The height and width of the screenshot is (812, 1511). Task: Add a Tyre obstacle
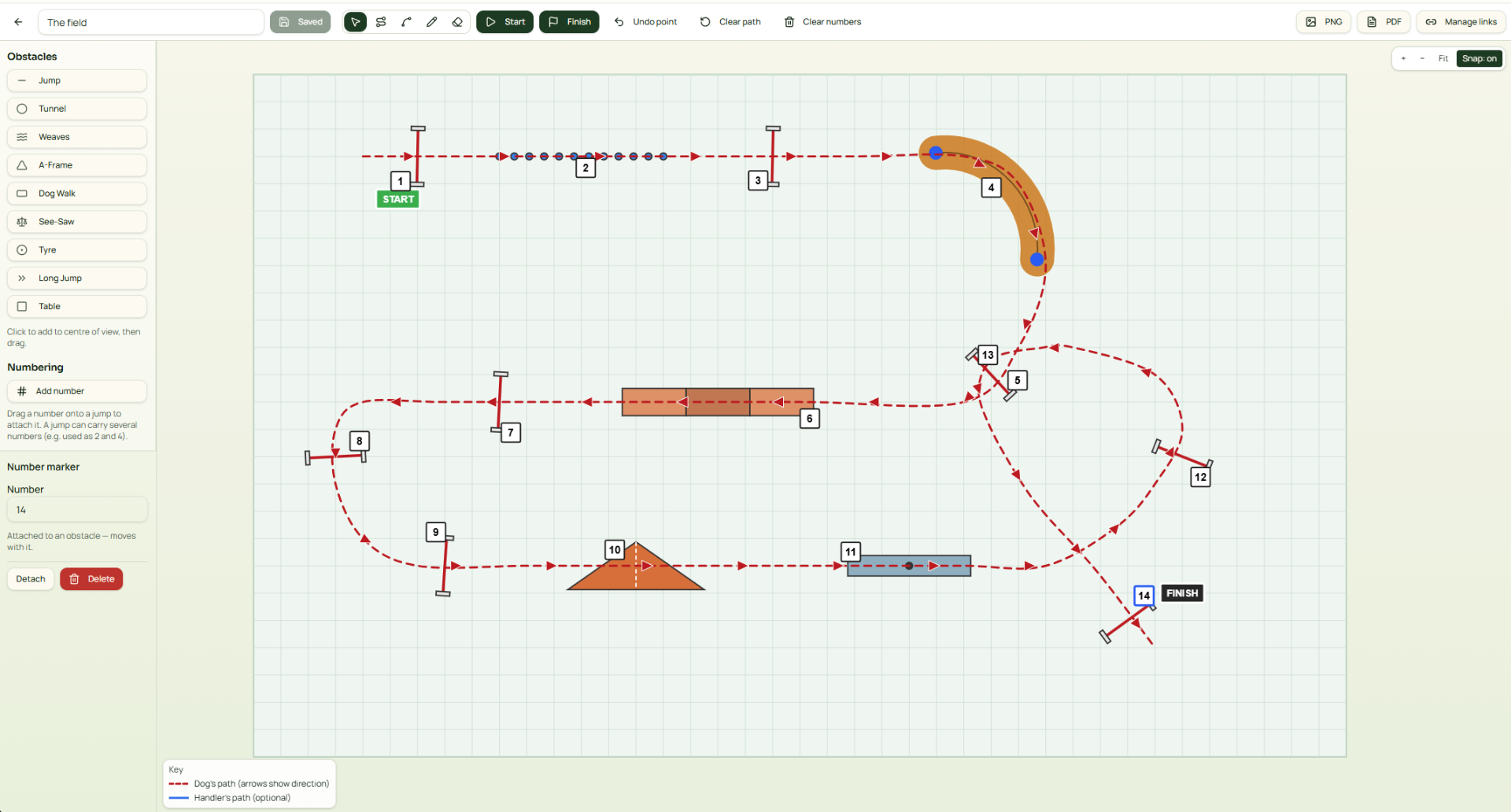(77, 250)
